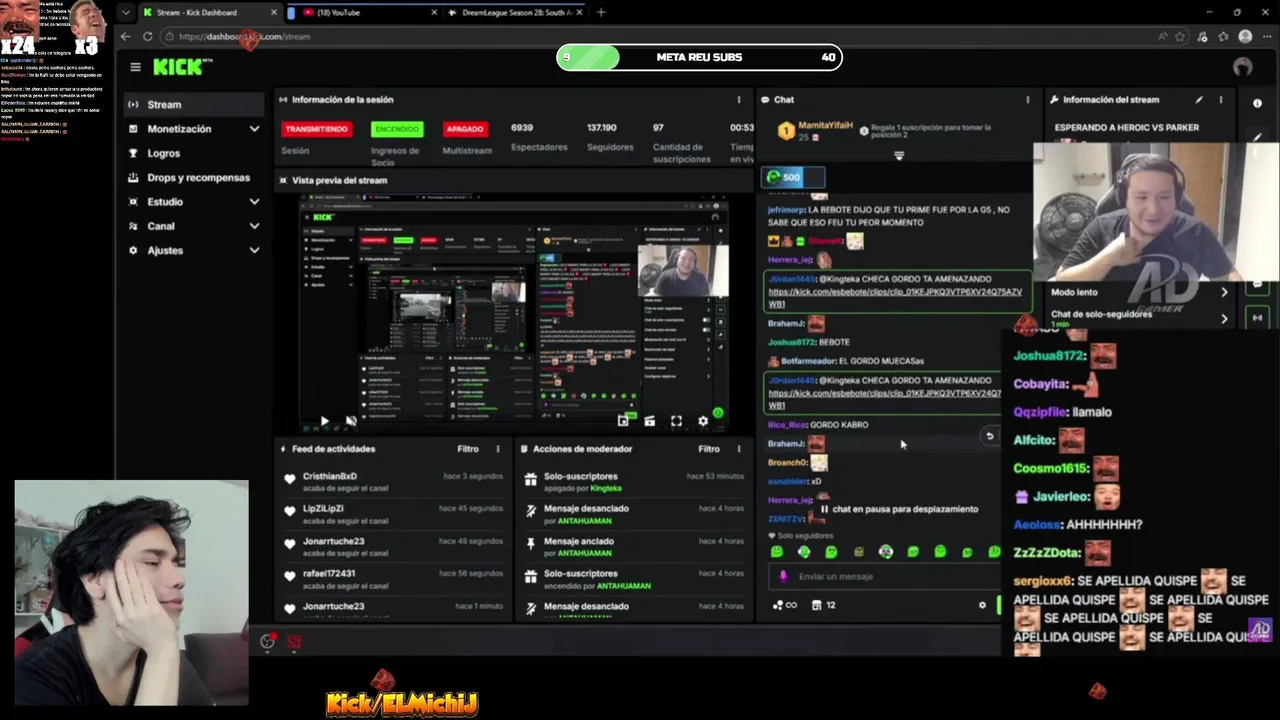Click the undo arrow icon in chat
The image size is (1280, 720).
pos(990,436)
